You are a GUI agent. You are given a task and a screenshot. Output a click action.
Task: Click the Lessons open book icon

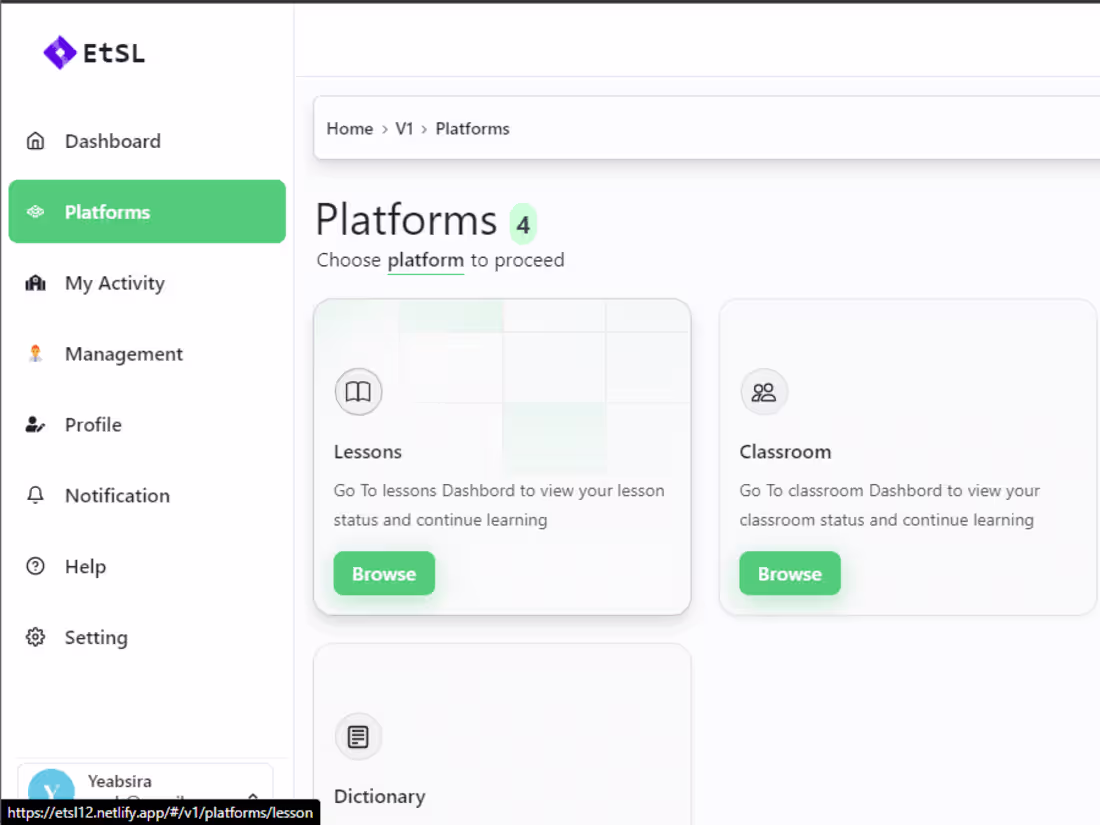tap(358, 391)
